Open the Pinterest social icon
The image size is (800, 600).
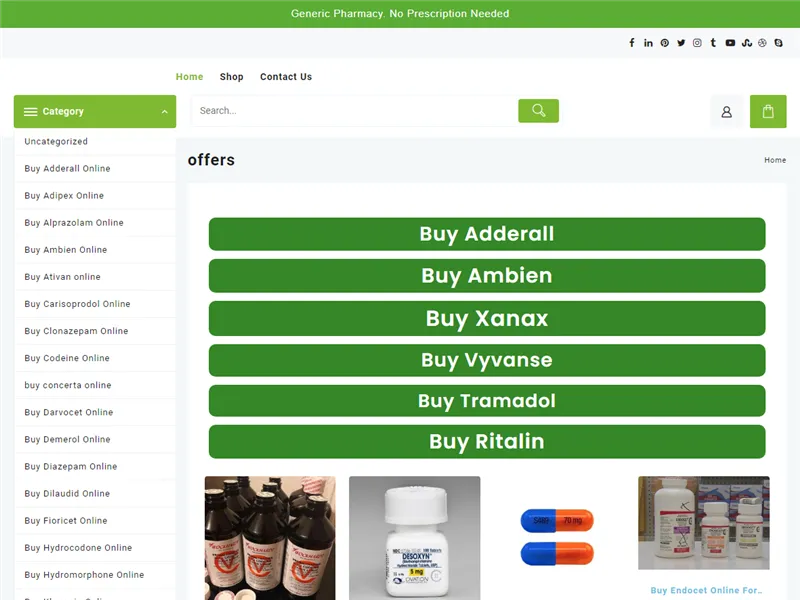[664, 42]
